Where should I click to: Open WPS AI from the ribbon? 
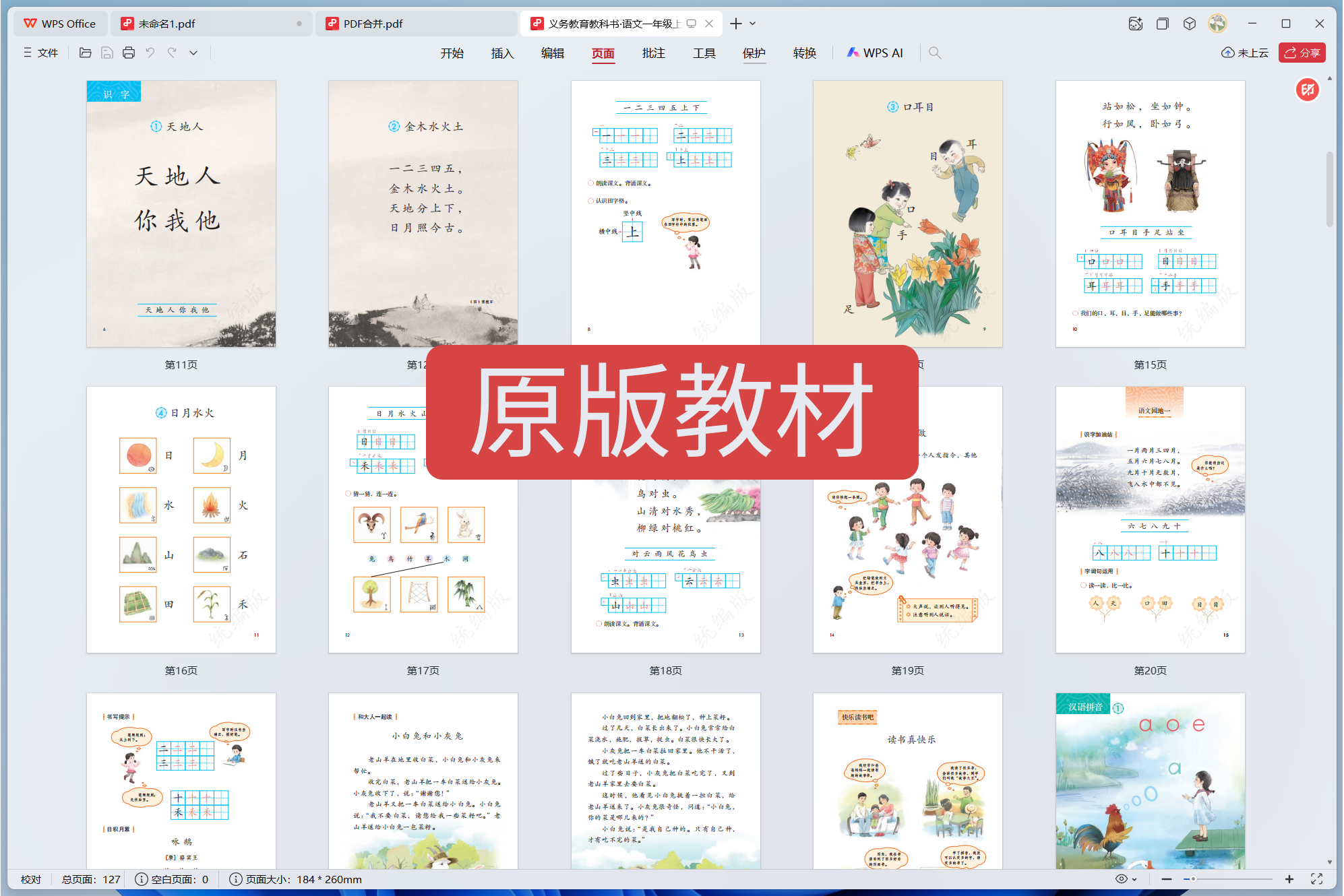point(874,53)
